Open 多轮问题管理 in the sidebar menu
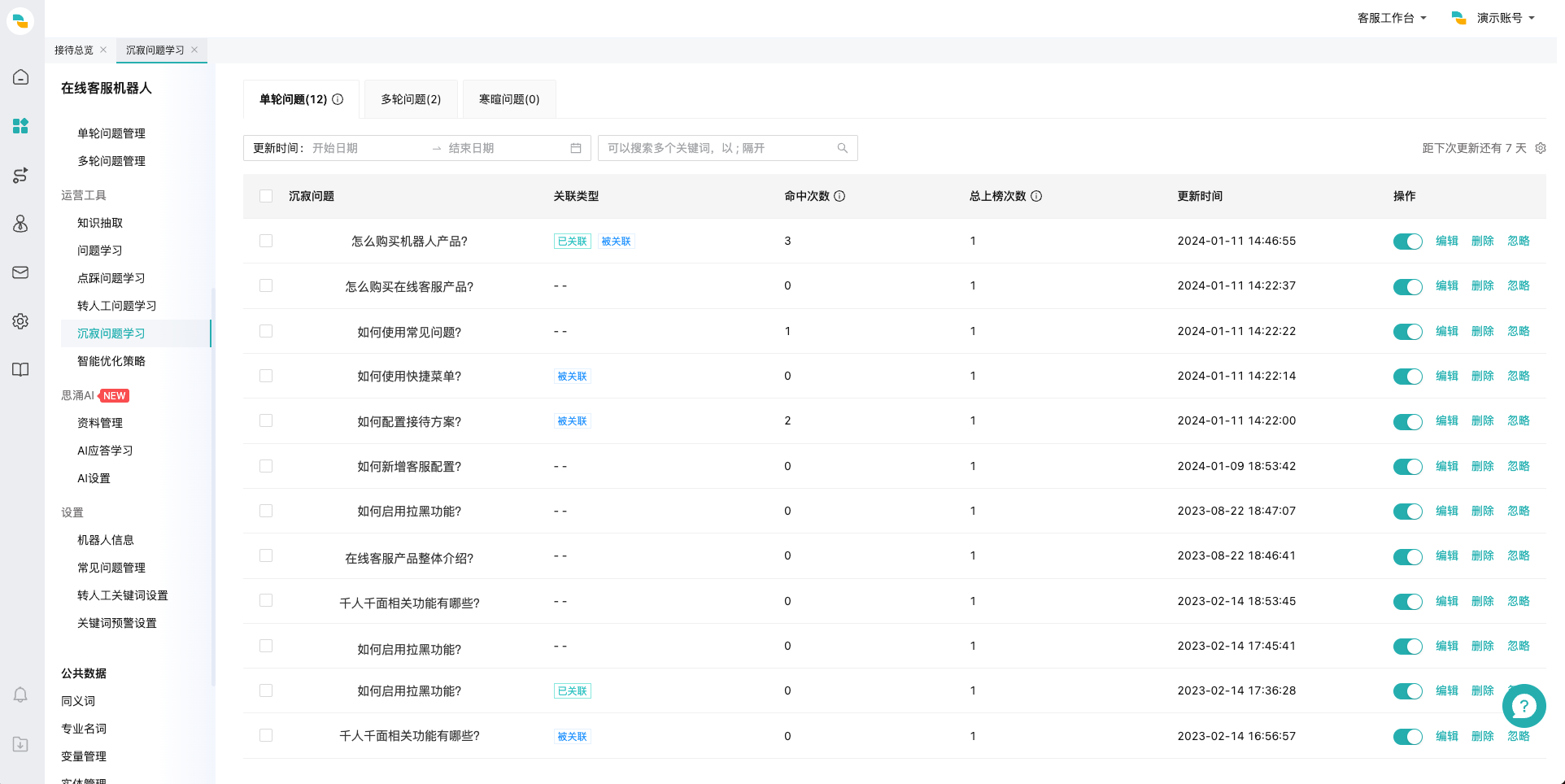 tap(111, 161)
